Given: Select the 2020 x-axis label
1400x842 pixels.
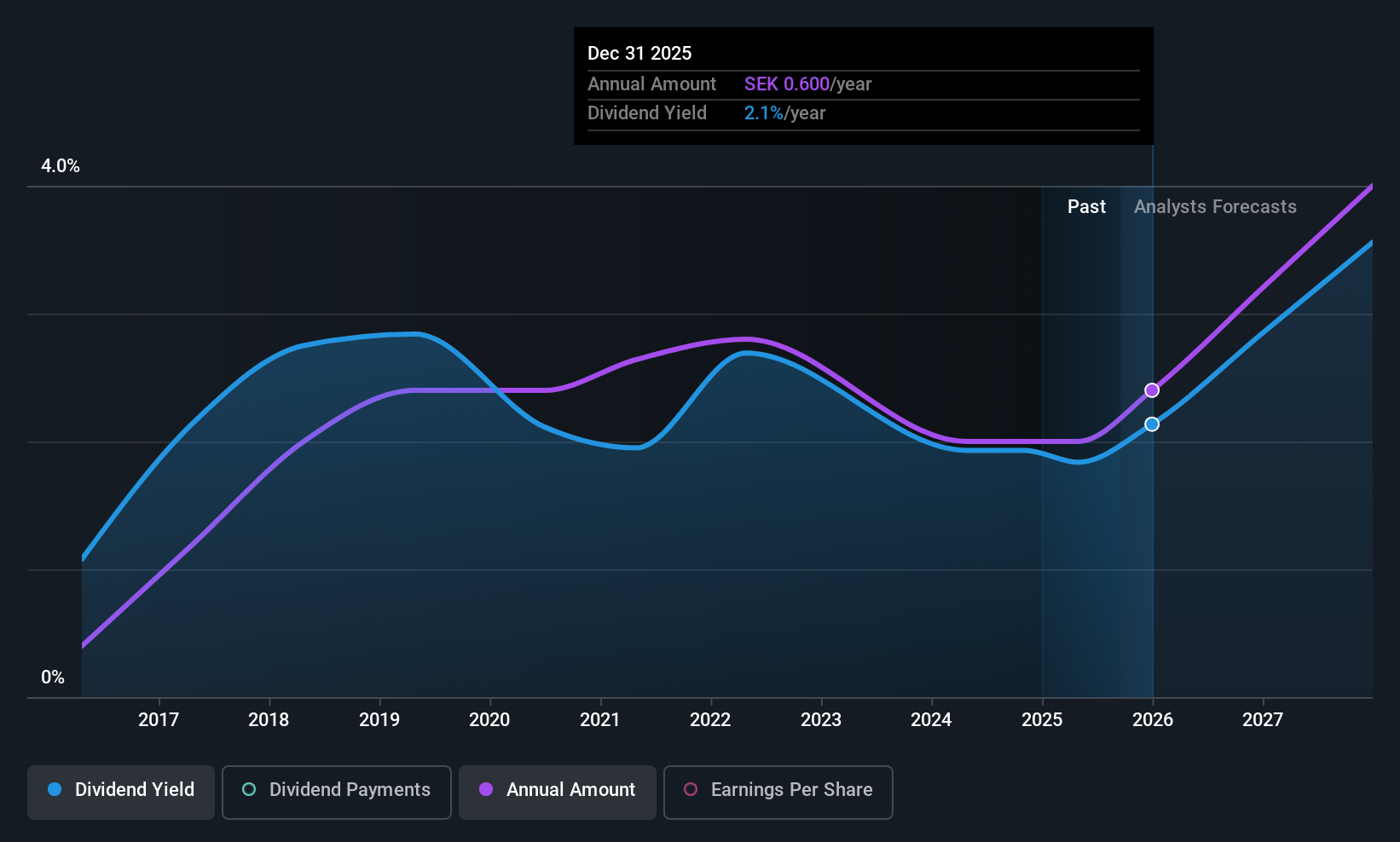Looking at the screenshot, I should point(489,720).
